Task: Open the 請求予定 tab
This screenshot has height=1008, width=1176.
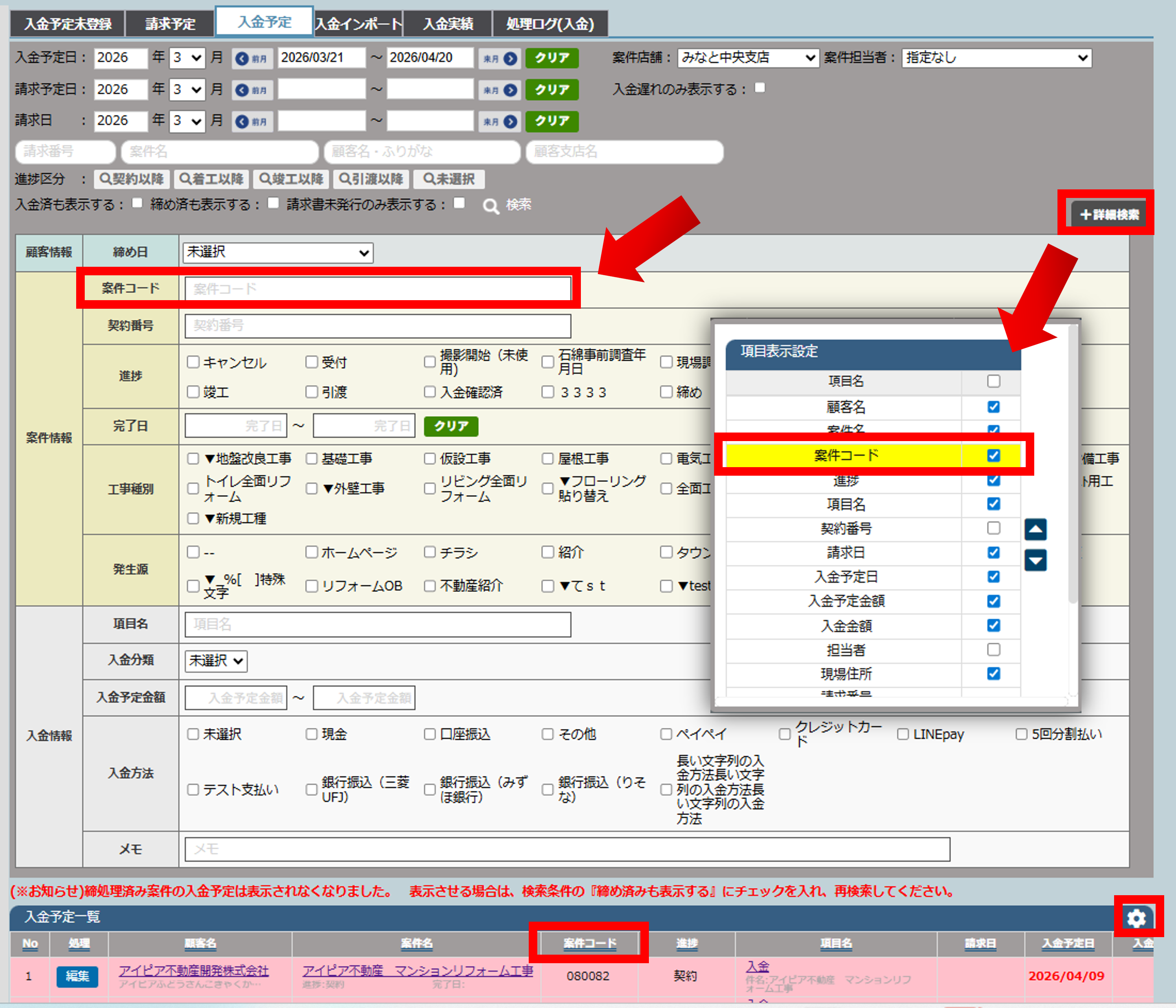Action: tap(170, 24)
